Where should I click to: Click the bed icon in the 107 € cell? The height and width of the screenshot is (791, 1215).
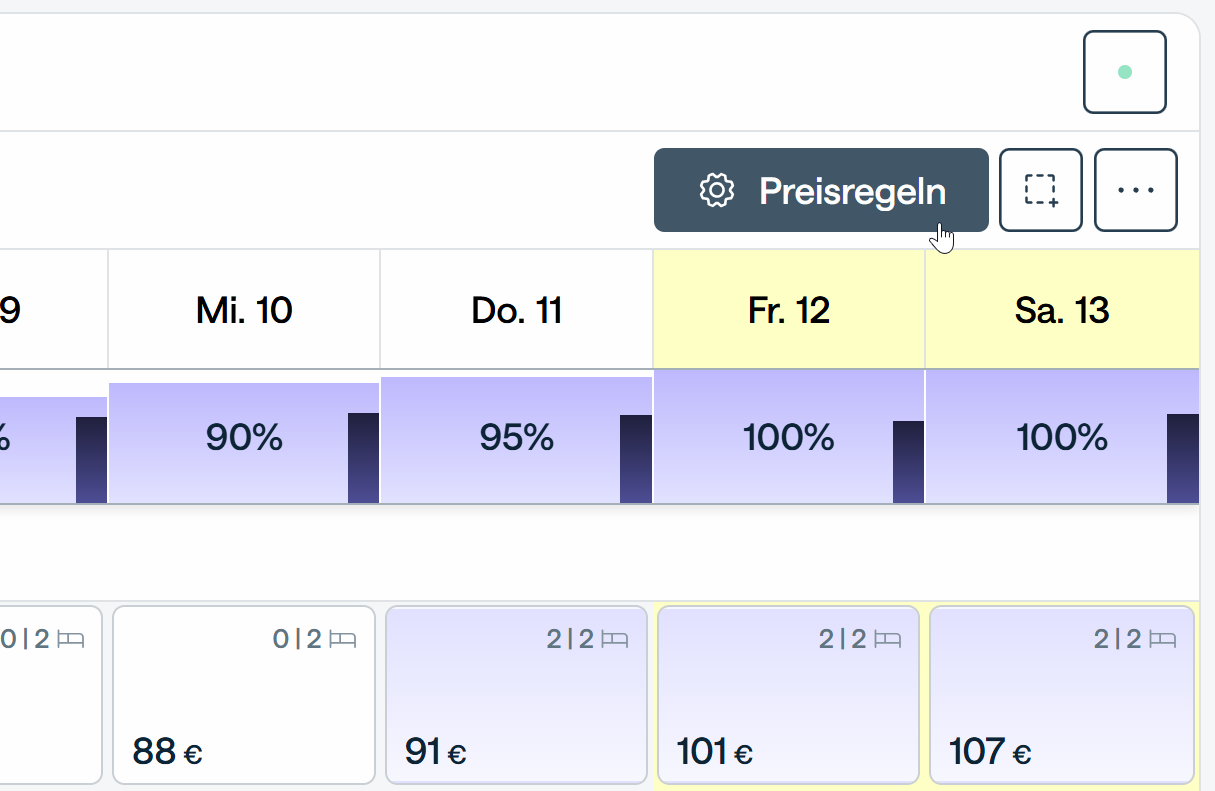[x=1162, y=639]
